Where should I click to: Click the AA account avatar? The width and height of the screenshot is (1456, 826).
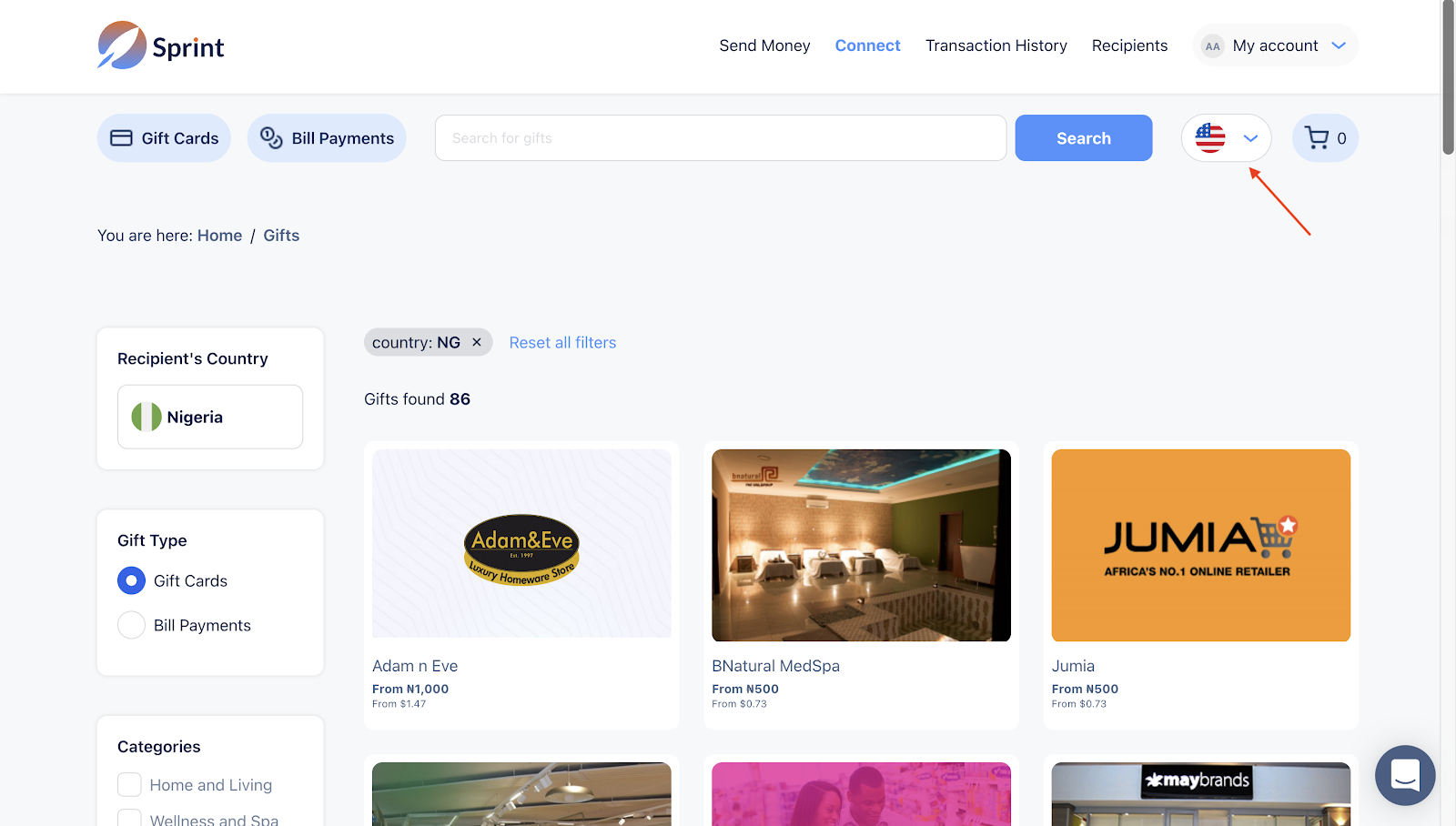coord(1212,46)
